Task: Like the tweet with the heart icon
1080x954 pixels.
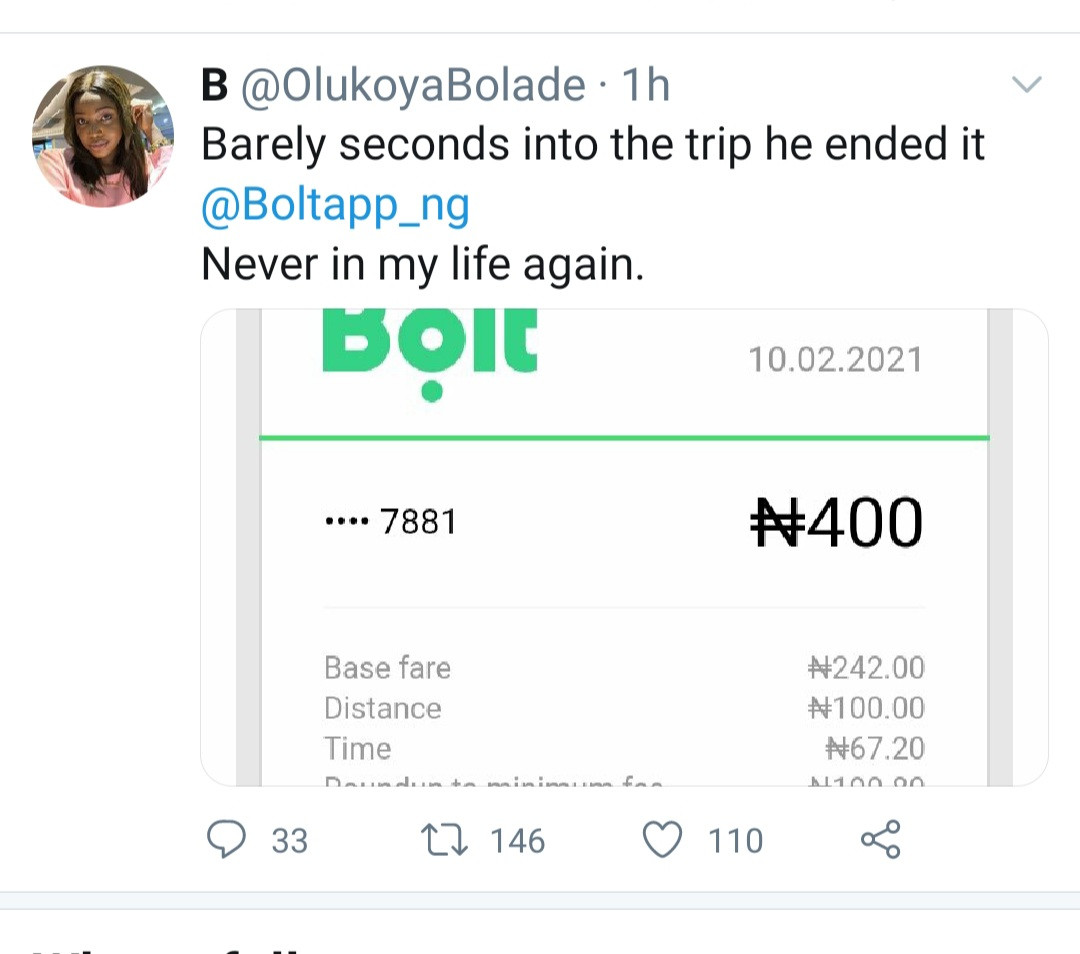Action: [x=661, y=839]
